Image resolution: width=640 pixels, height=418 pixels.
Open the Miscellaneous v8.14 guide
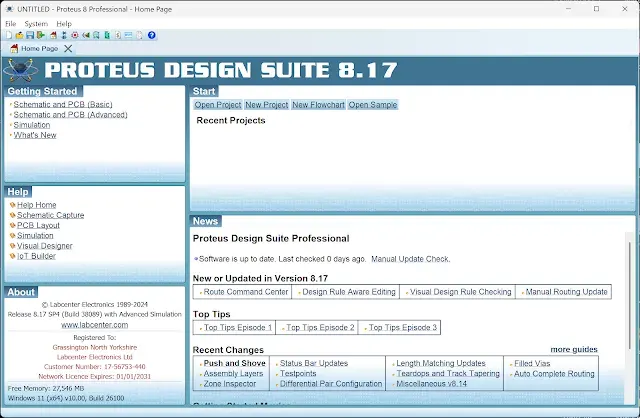tap(431, 384)
